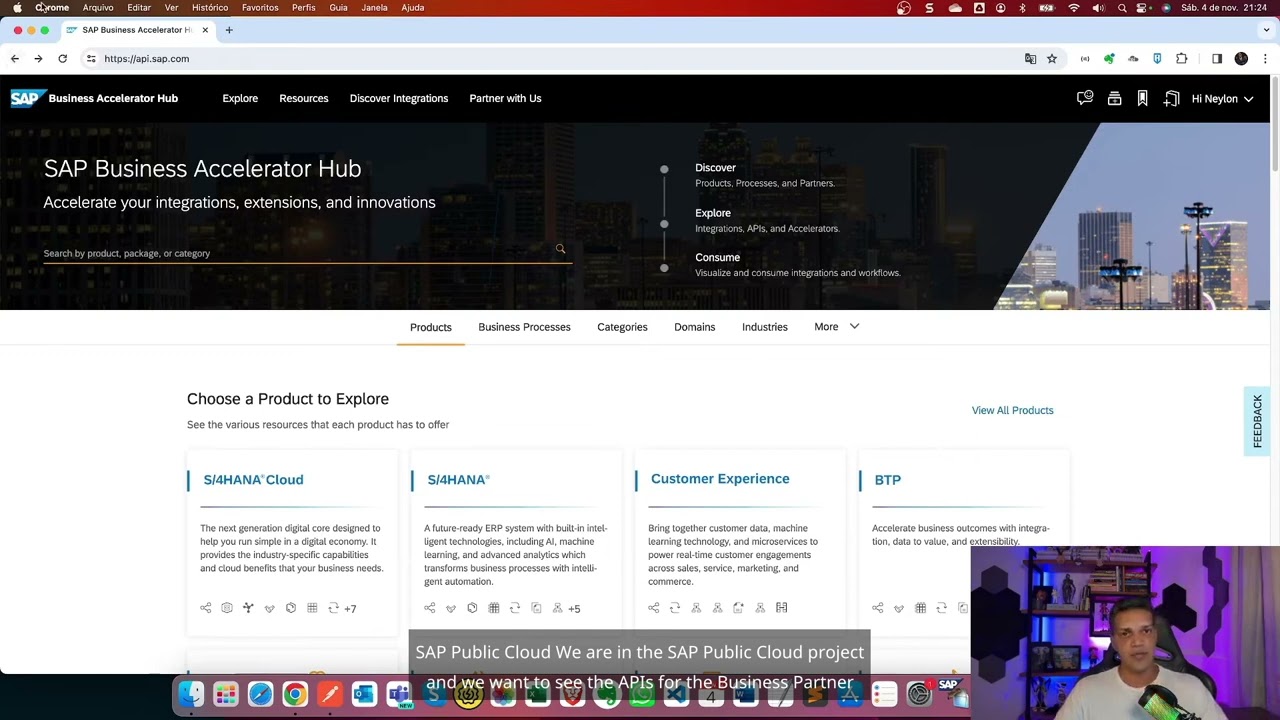Click Consume step in hero timeline
Screen dimensions: 1280x720
click(x=717, y=257)
